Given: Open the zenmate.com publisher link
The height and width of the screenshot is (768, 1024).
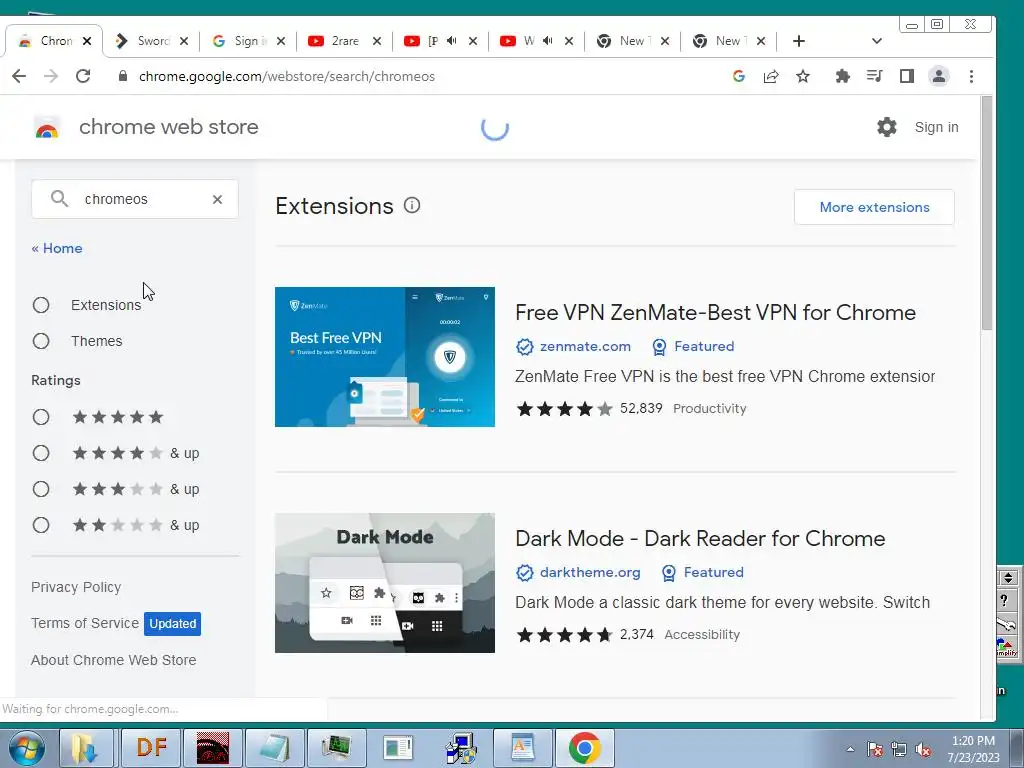Looking at the screenshot, I should (585, 346).
